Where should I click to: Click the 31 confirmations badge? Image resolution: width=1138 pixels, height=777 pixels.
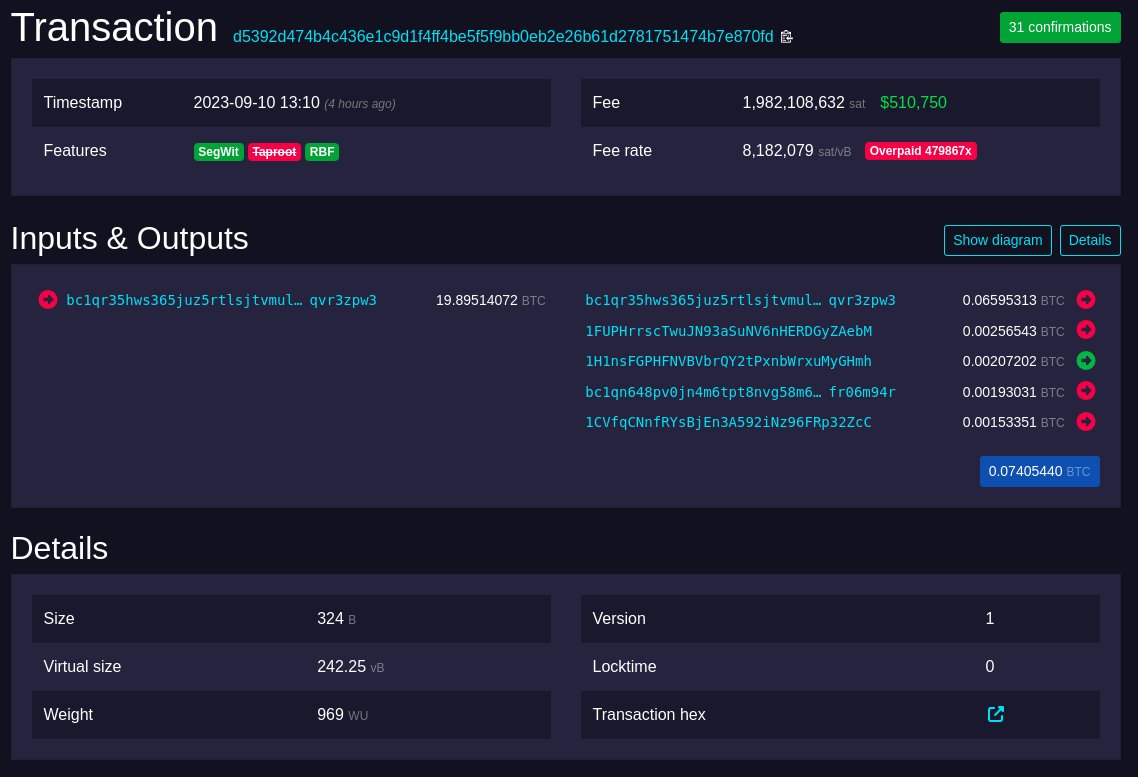point(1059,27)
